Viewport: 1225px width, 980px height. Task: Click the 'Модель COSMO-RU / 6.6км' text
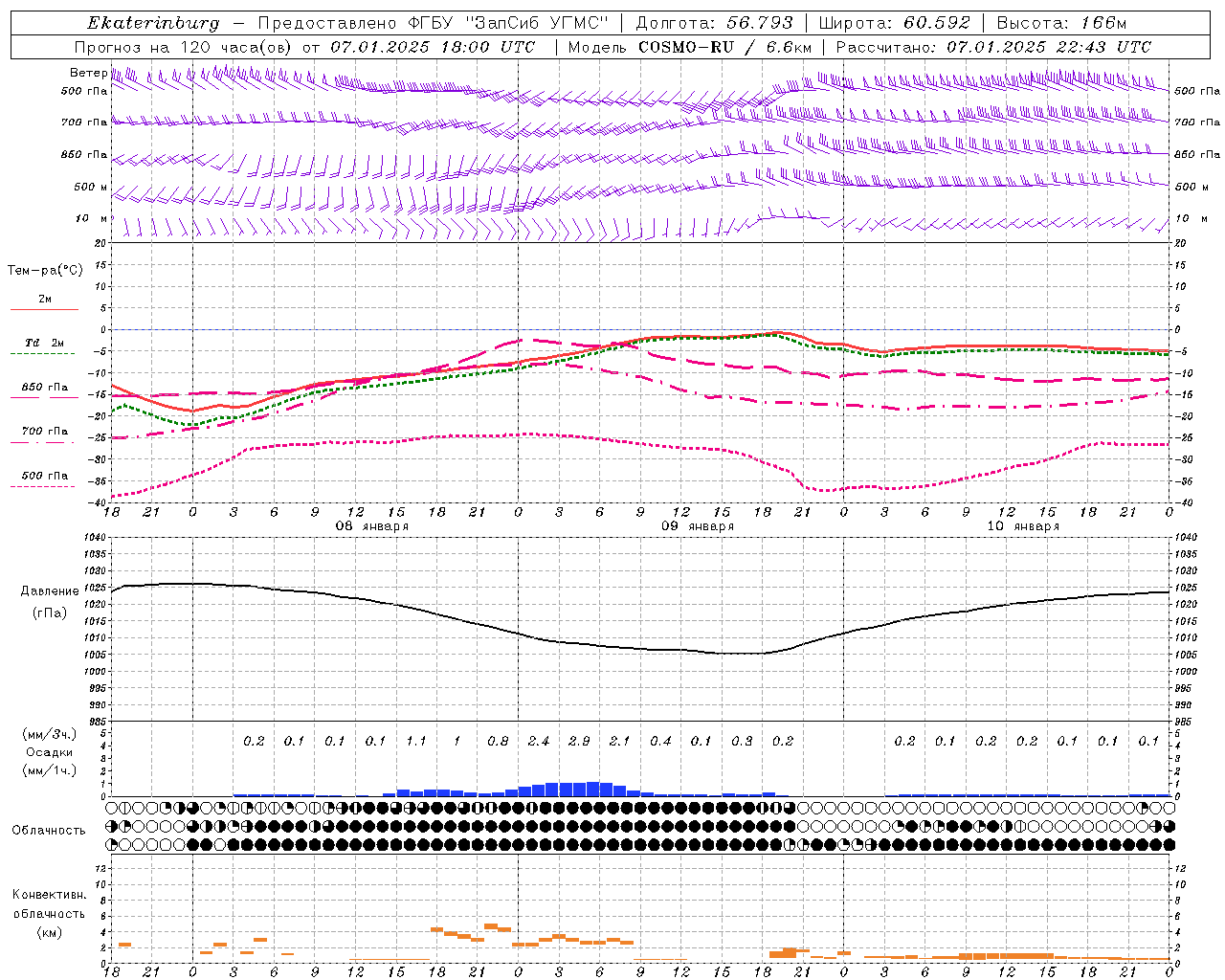[690, 47]
